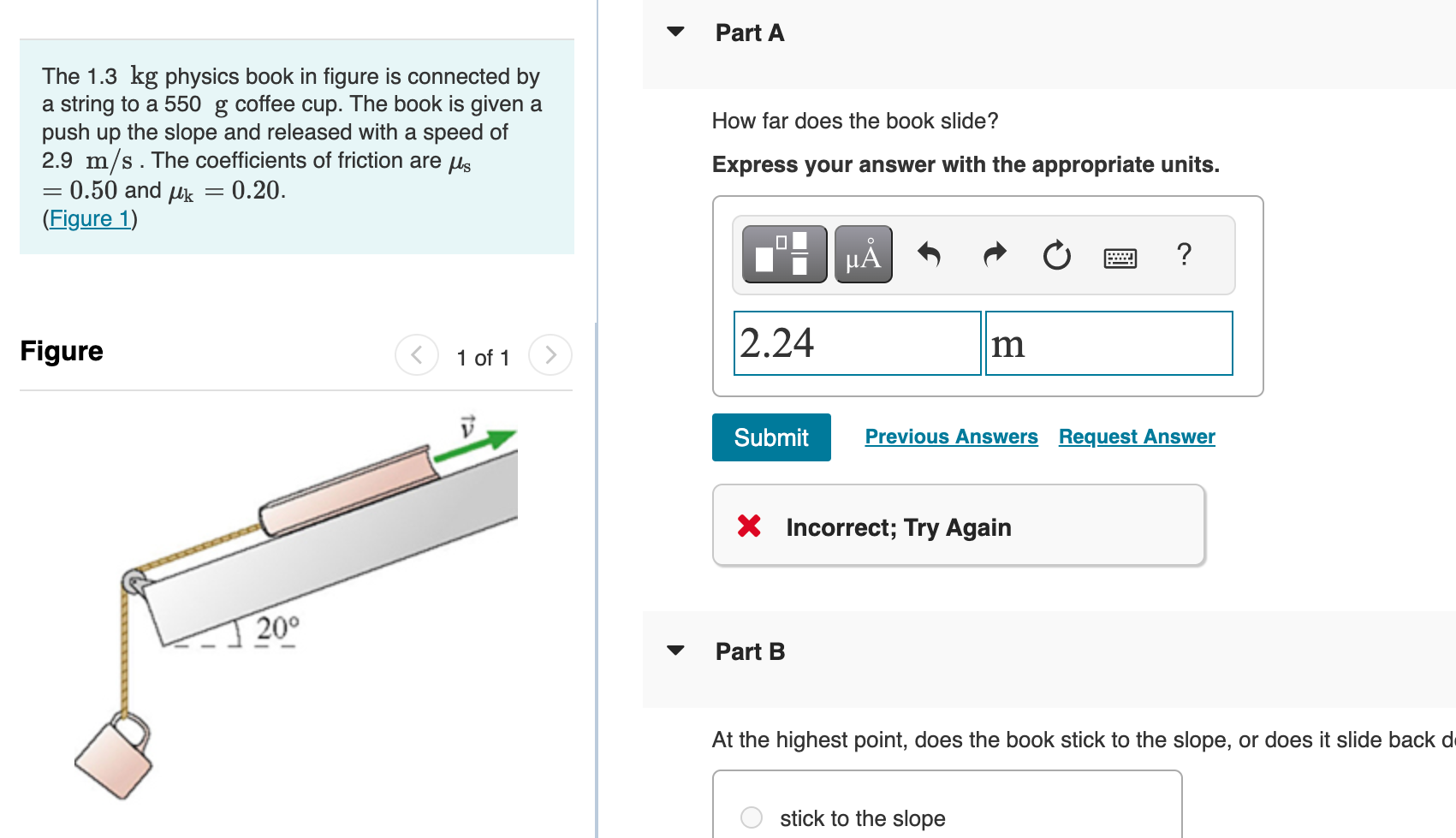Click Request Answer
Viewport: 1456px width, 838px height.
click(1136, 437)
